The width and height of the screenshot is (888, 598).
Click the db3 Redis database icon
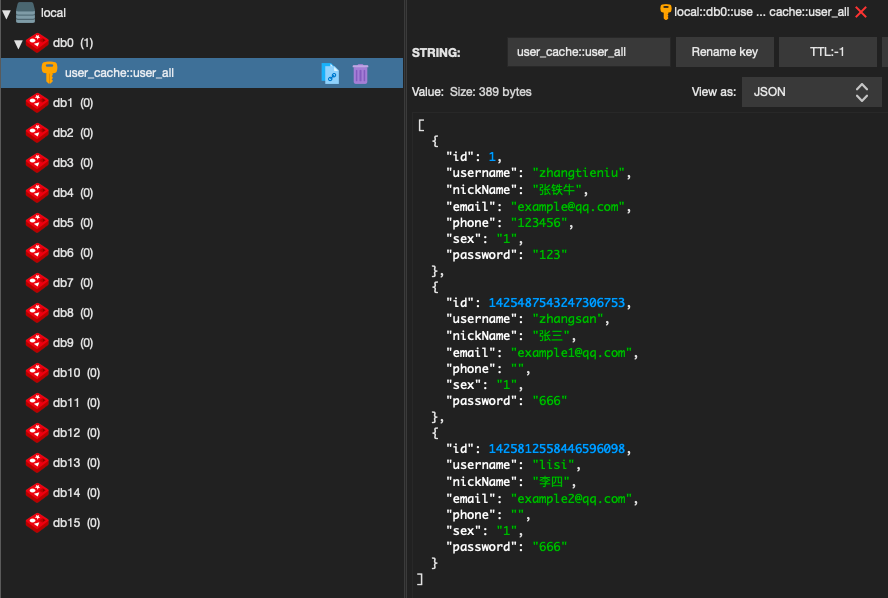pyautogui.click(x=37, y=163)
